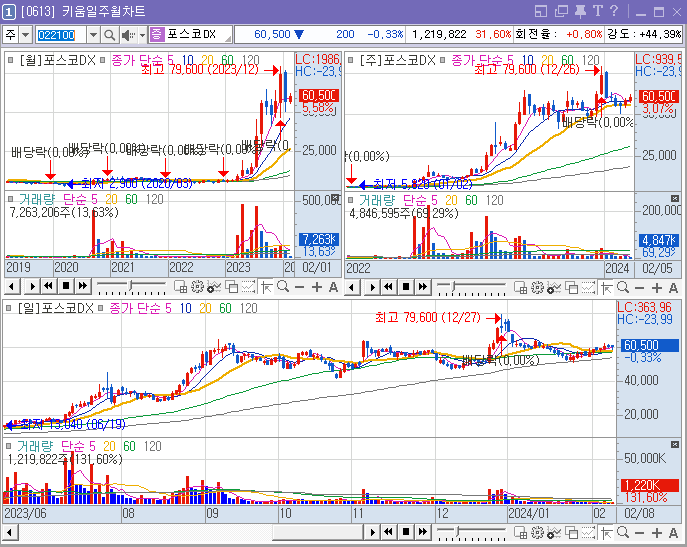The width and height of the screenshot is (687, 547).
Task: Stop the monthly chart playback
Action: click(x=66, y=287)
